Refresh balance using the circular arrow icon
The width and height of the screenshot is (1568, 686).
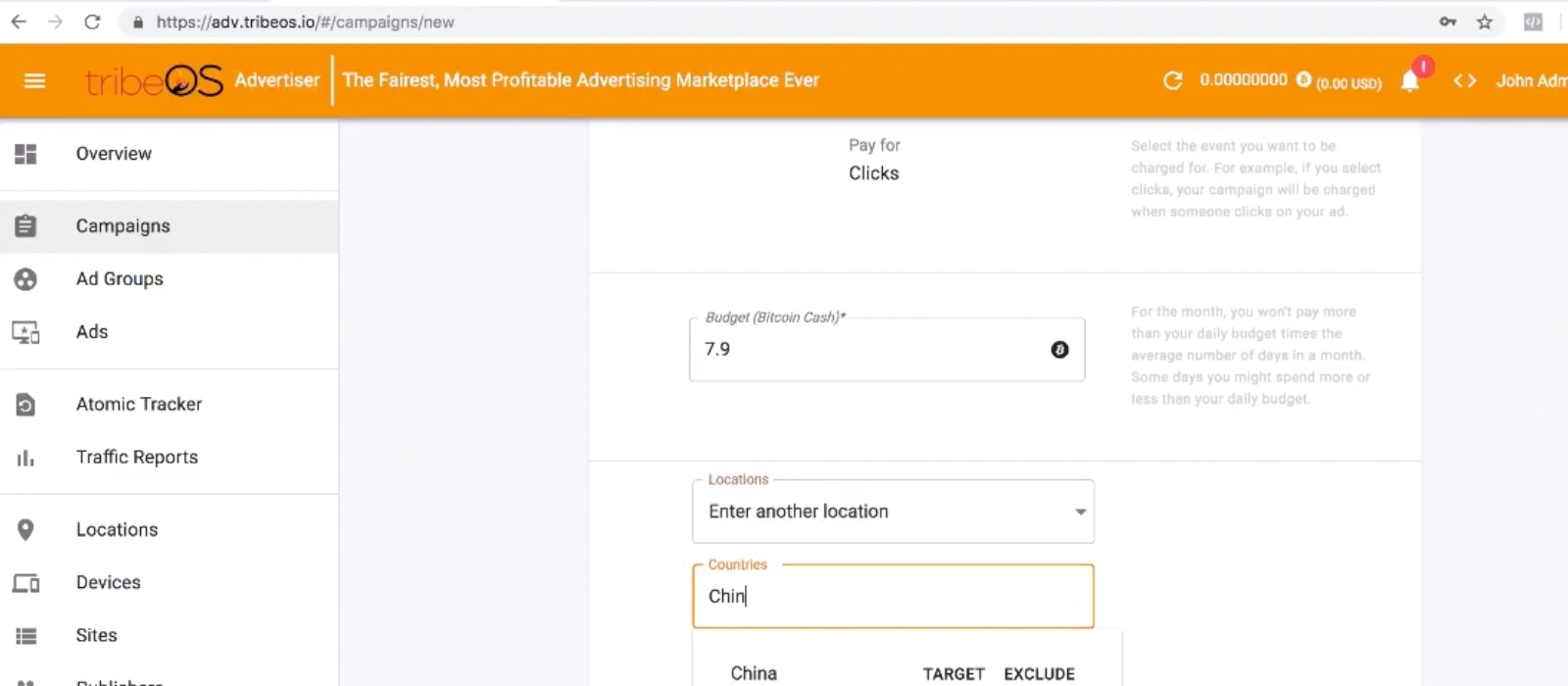pyautogui.click(x=1173, y=80)
